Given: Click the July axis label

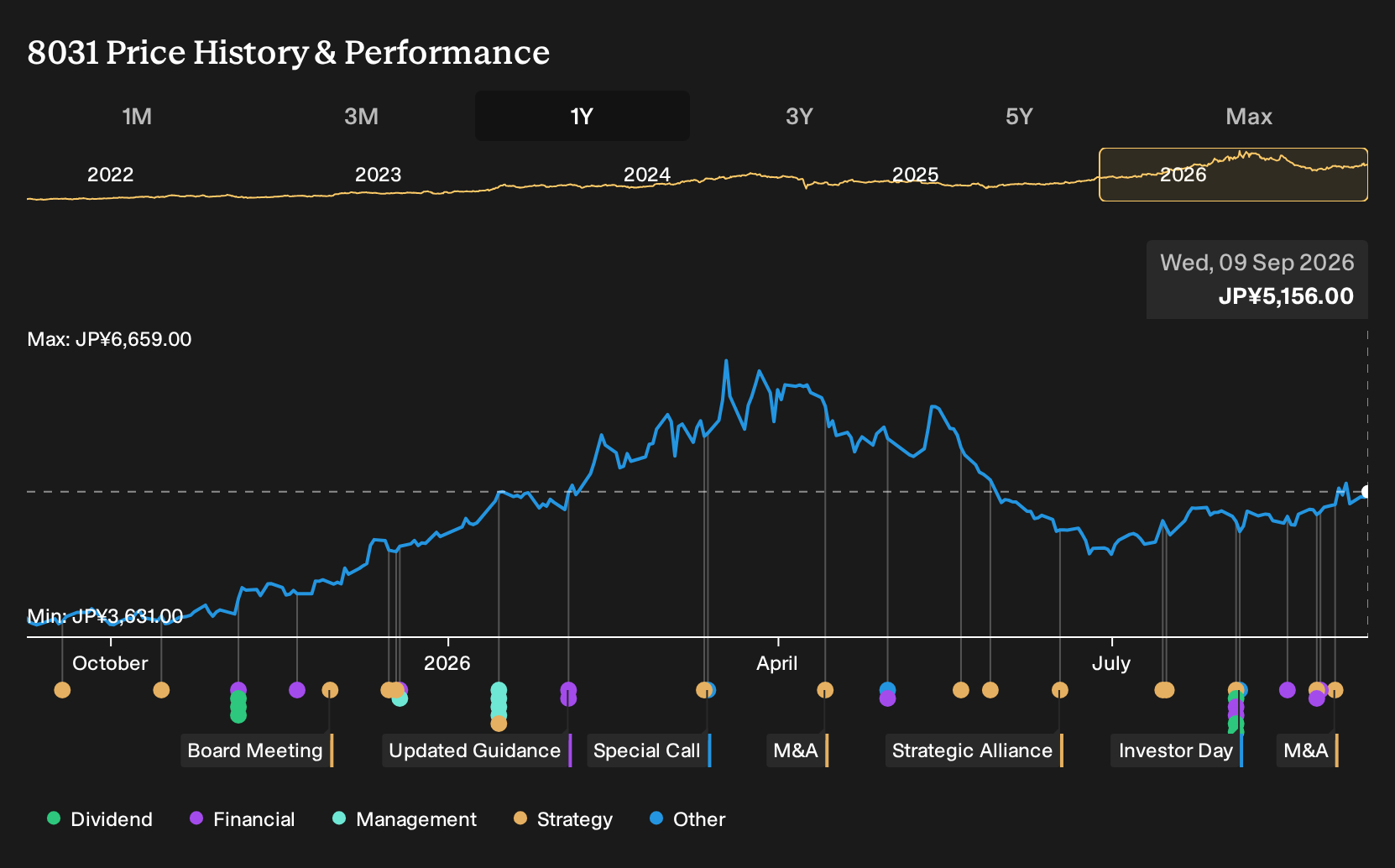Looking at the screenshot, I should tap(1111, 663).
